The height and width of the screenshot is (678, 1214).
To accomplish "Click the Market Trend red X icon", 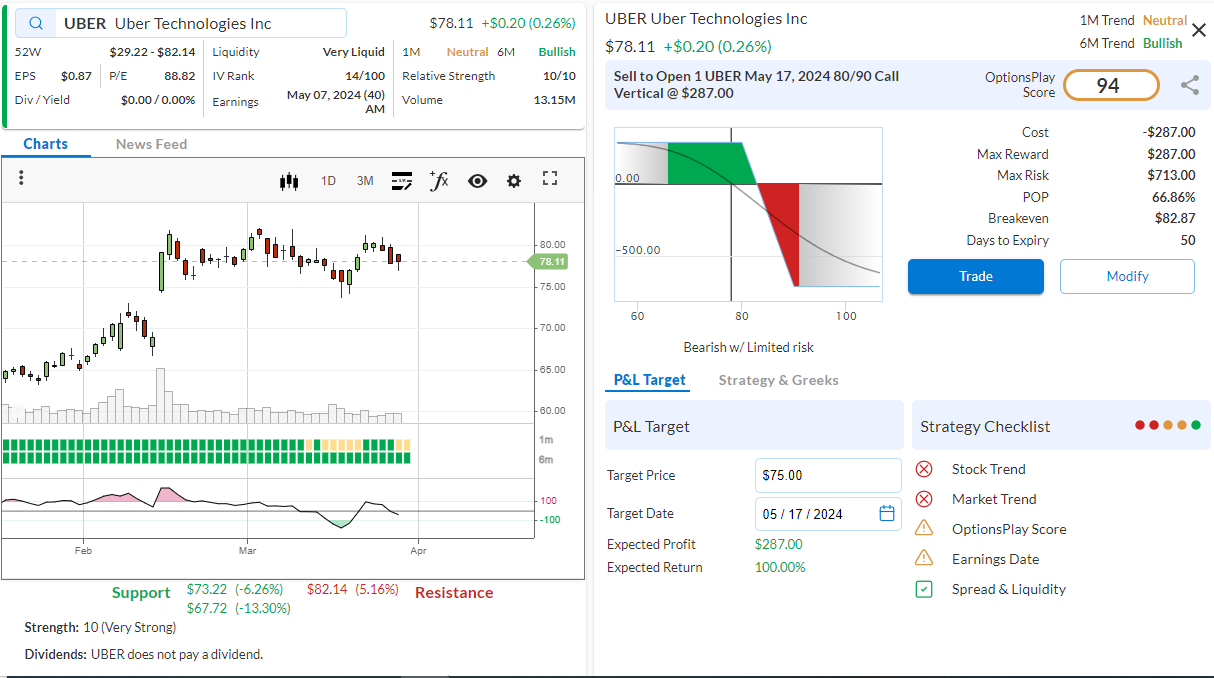I will [924, 499].
